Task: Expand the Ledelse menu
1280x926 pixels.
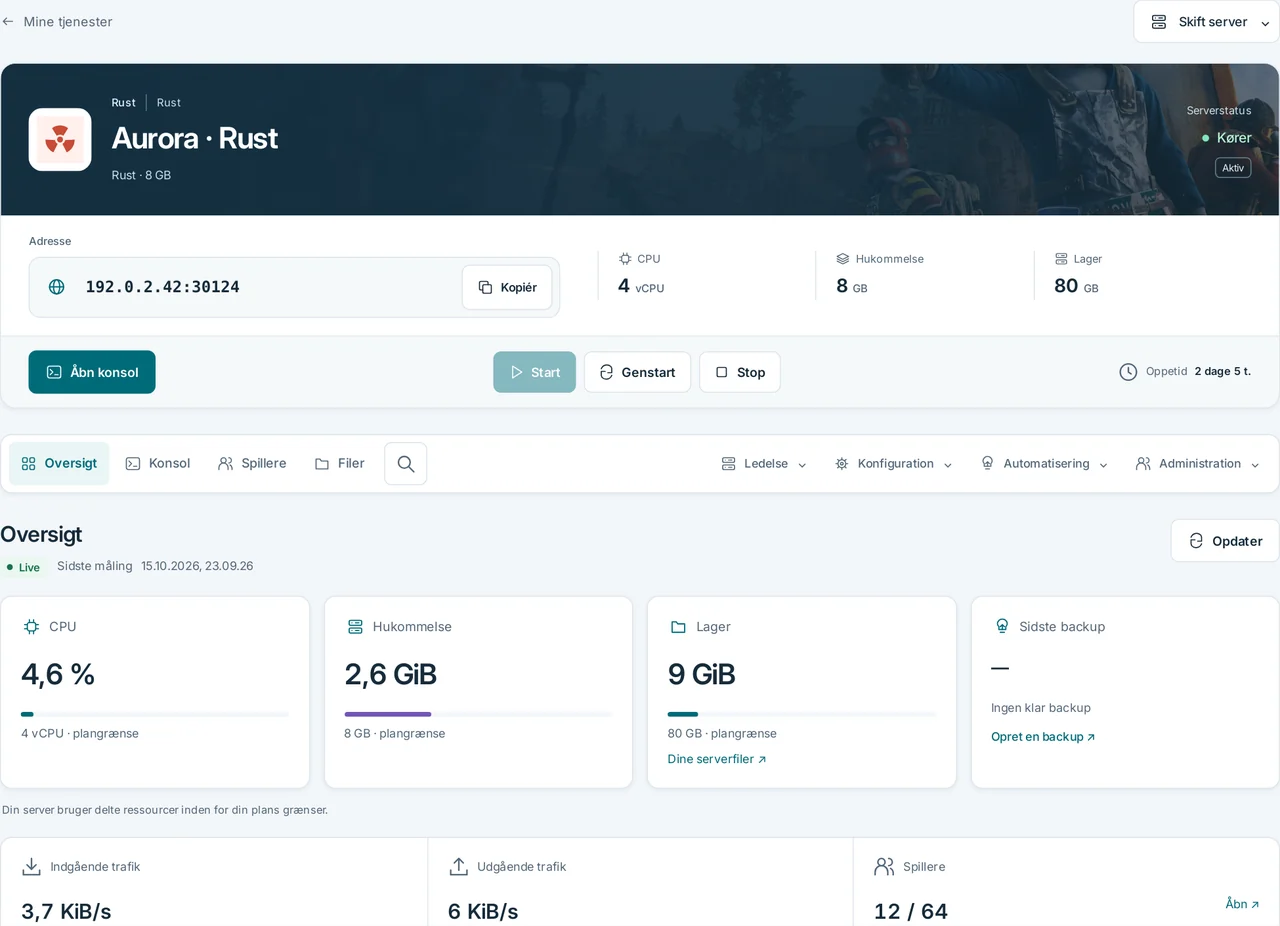Action: 764,464
